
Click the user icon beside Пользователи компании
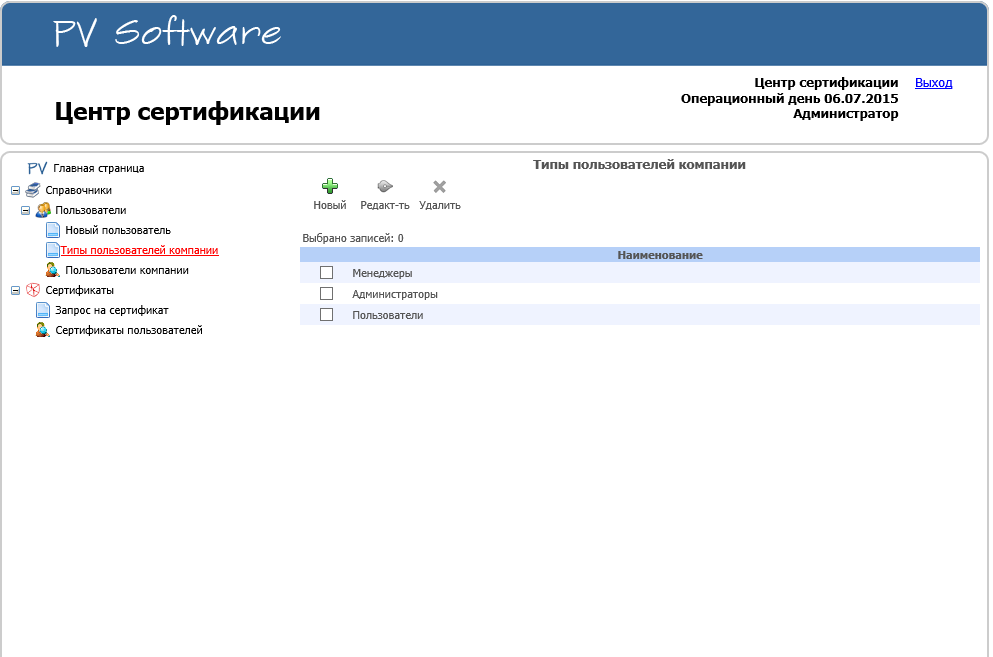(x=53, y=270)
